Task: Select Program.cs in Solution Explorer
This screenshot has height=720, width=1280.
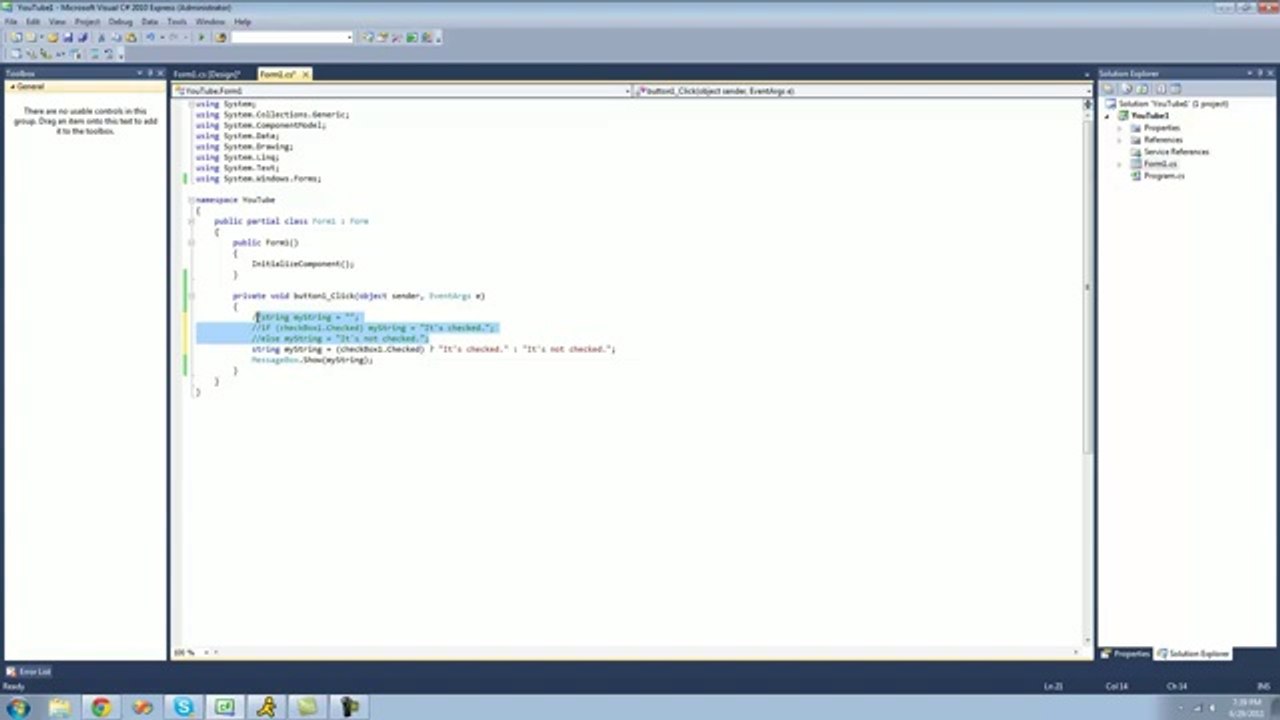Action: pyautogui.click(x=1163, y=176)
